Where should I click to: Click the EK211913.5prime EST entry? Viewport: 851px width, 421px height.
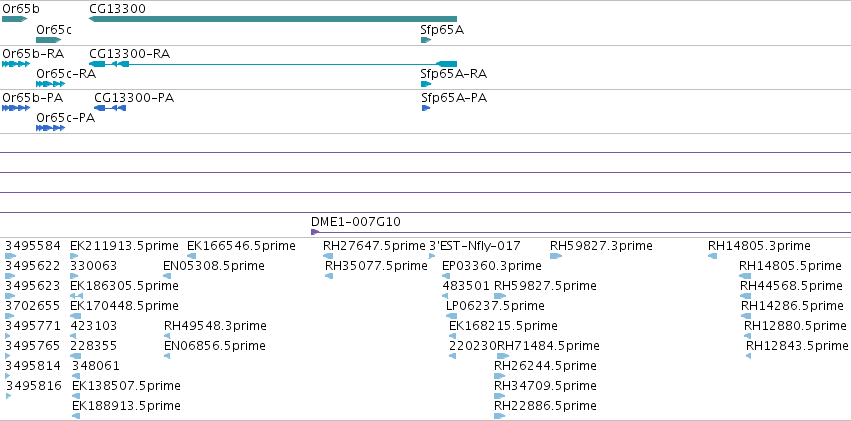[124, 246]
